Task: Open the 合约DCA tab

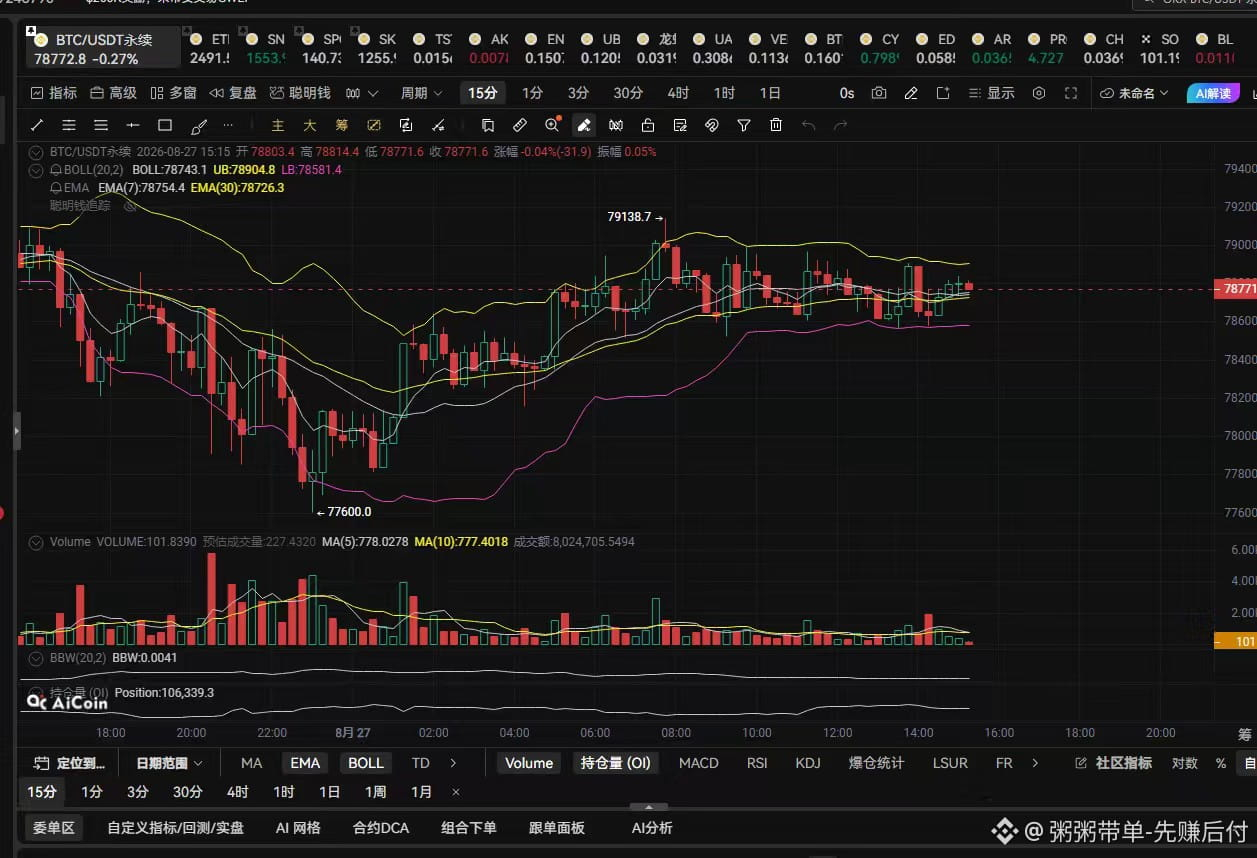Action: tap(381, 828)
